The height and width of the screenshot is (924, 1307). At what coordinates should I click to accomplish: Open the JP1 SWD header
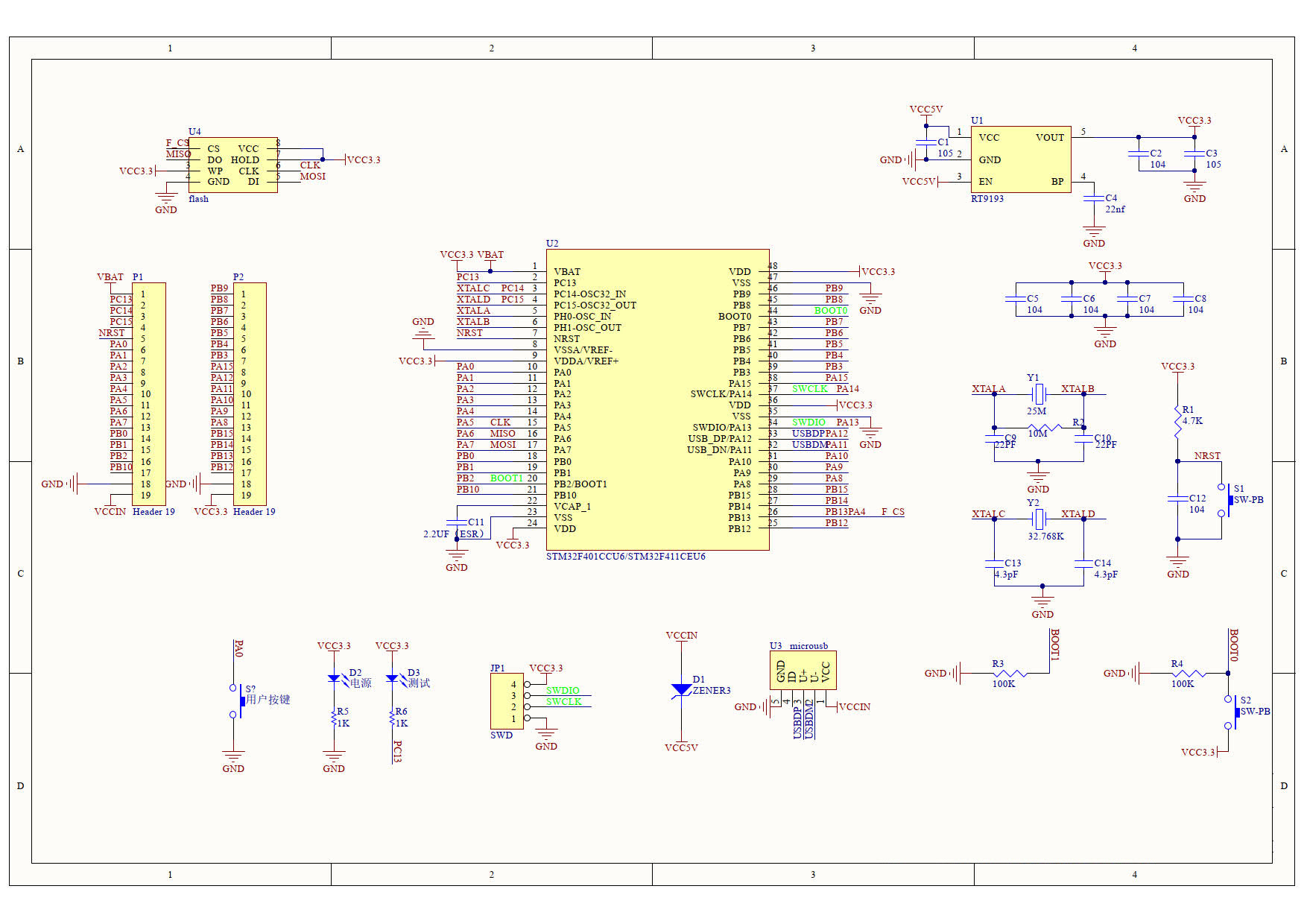coord(507,700)
